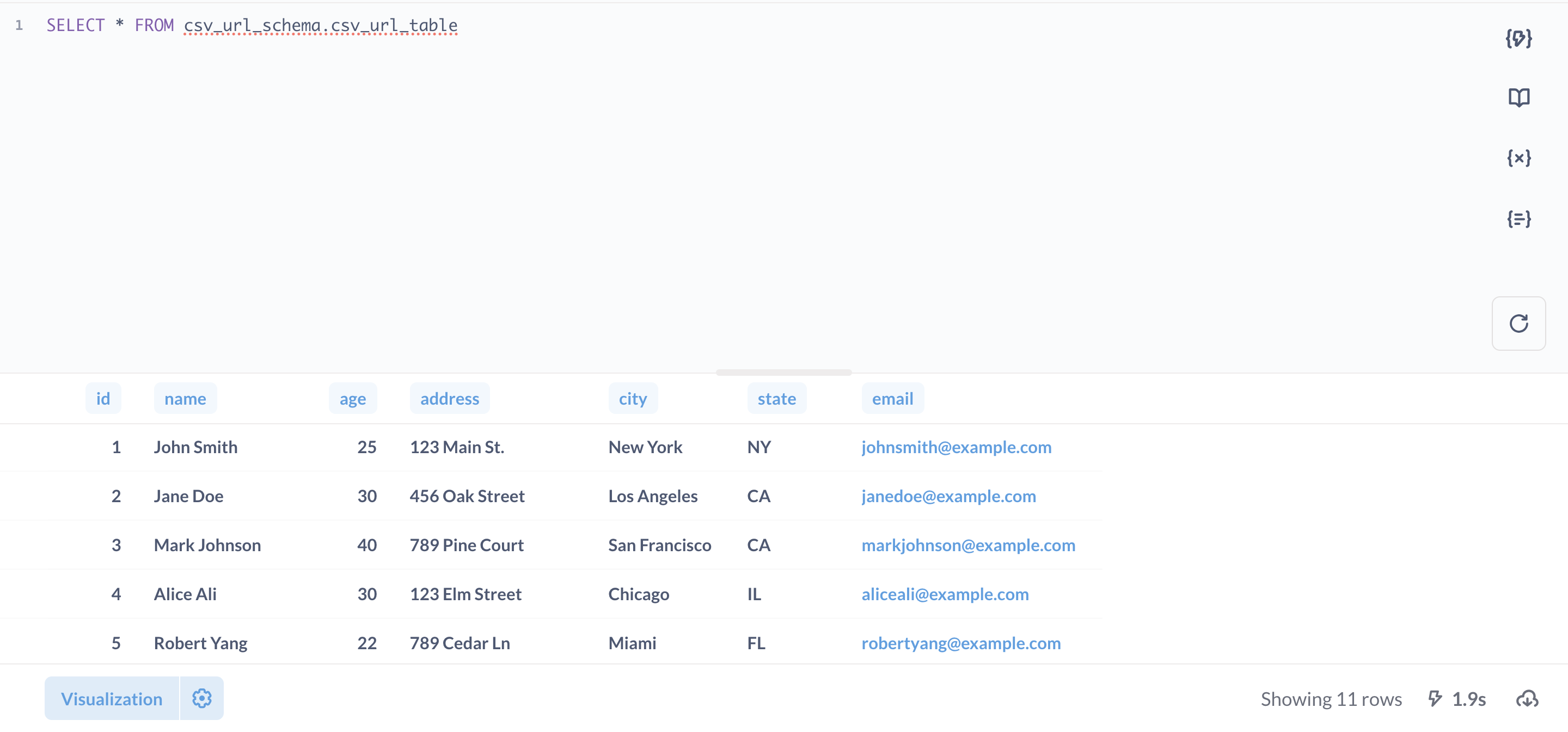This screenshot has width=1568, height=732.
Task: Click the email column header
Action: 892,398
